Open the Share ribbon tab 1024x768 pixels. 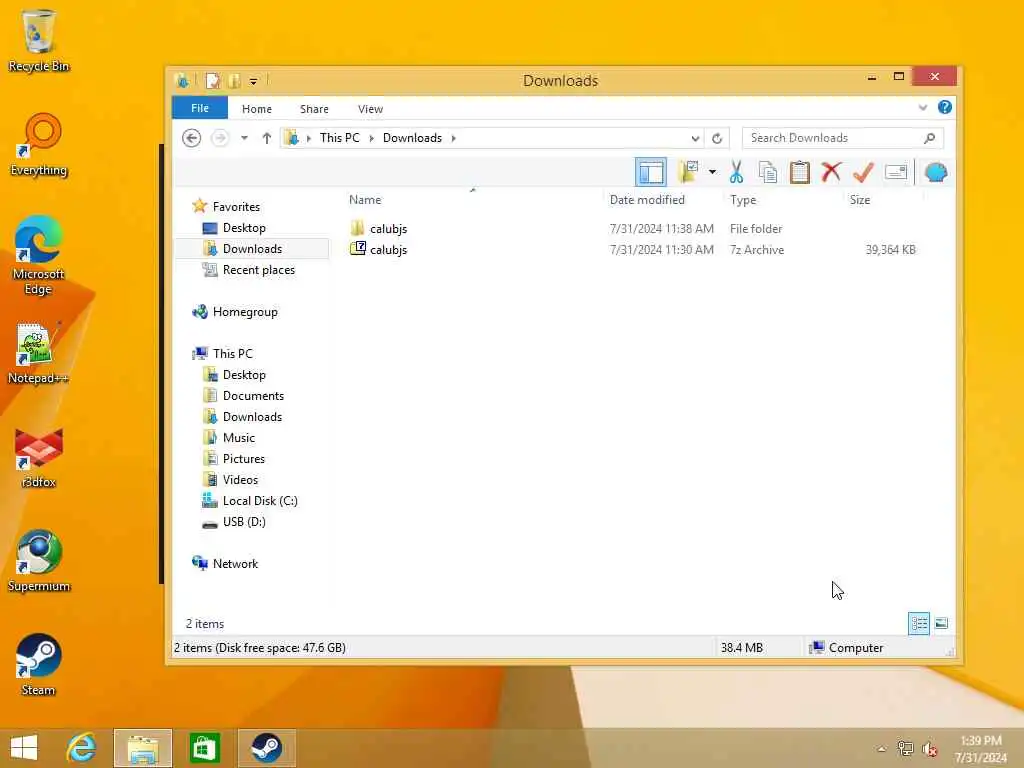(314, 109)
